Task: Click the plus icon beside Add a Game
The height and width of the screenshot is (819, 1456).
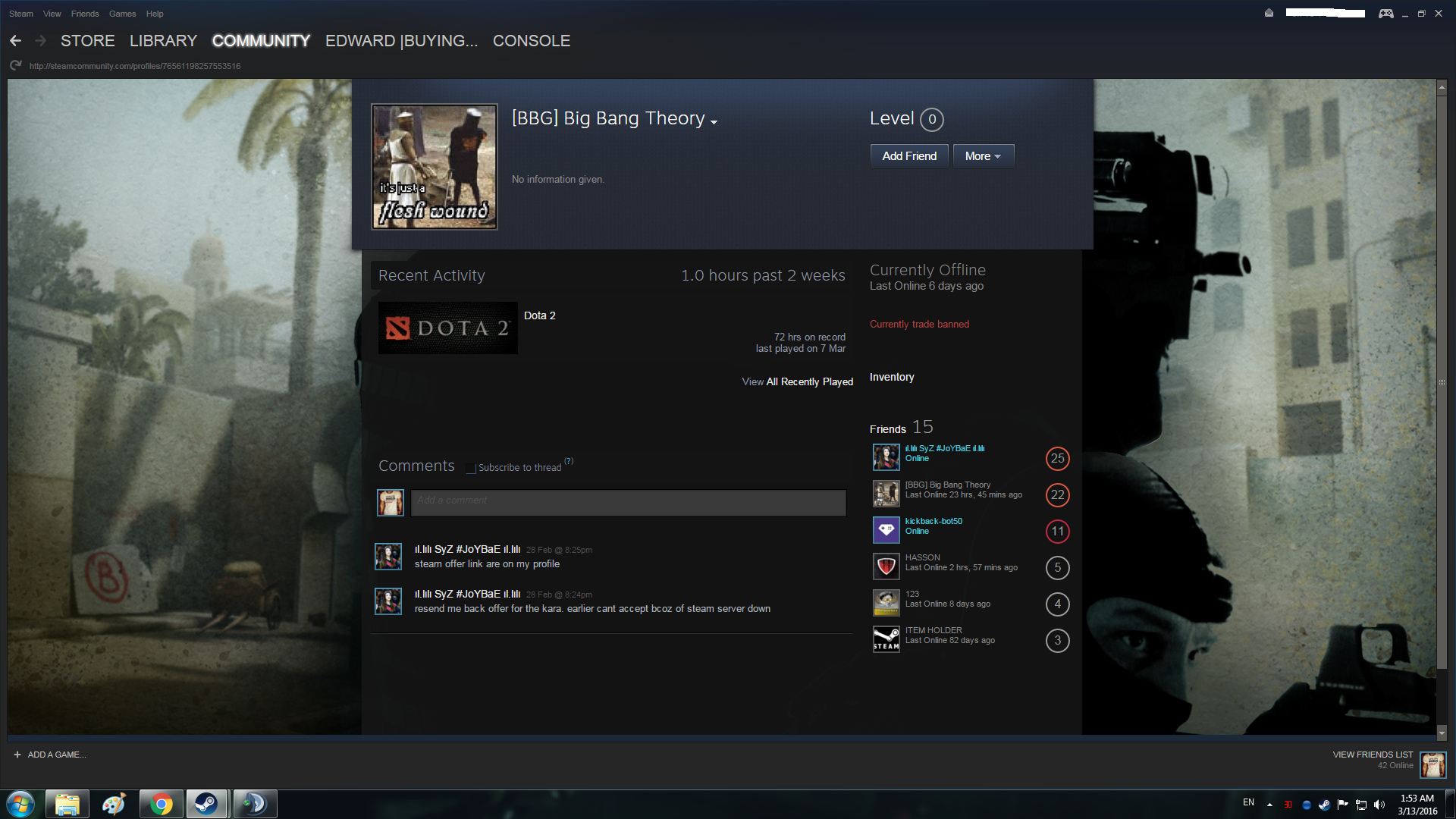Action: [x=17, y=755]
